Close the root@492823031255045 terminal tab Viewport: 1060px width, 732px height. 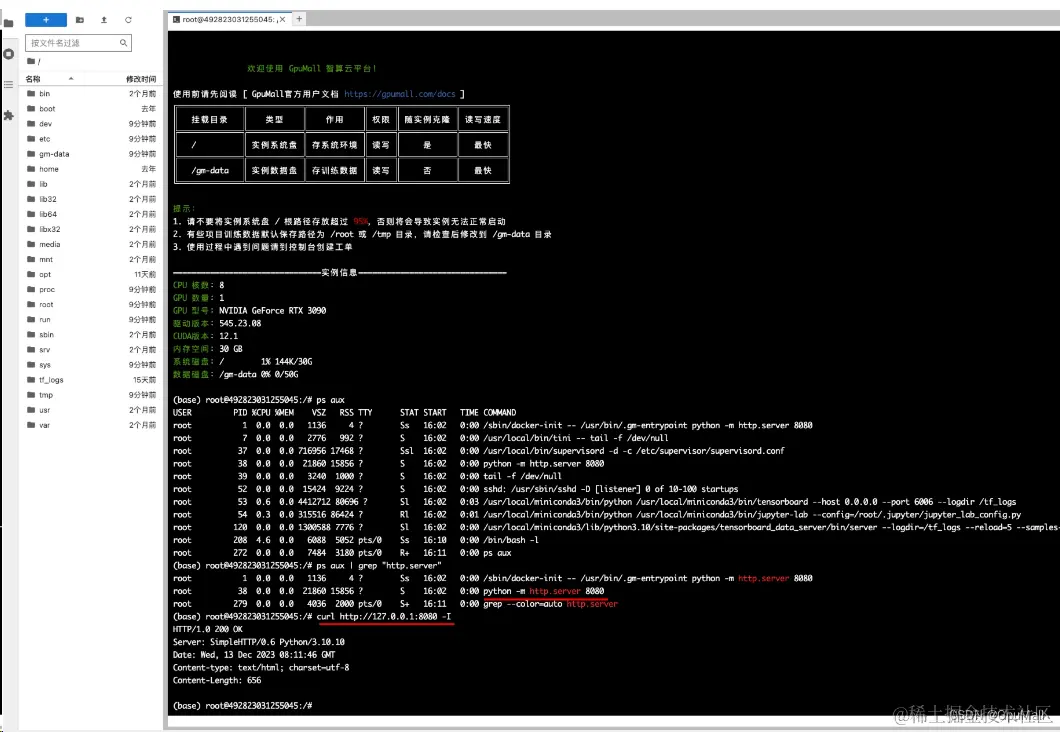283,20
